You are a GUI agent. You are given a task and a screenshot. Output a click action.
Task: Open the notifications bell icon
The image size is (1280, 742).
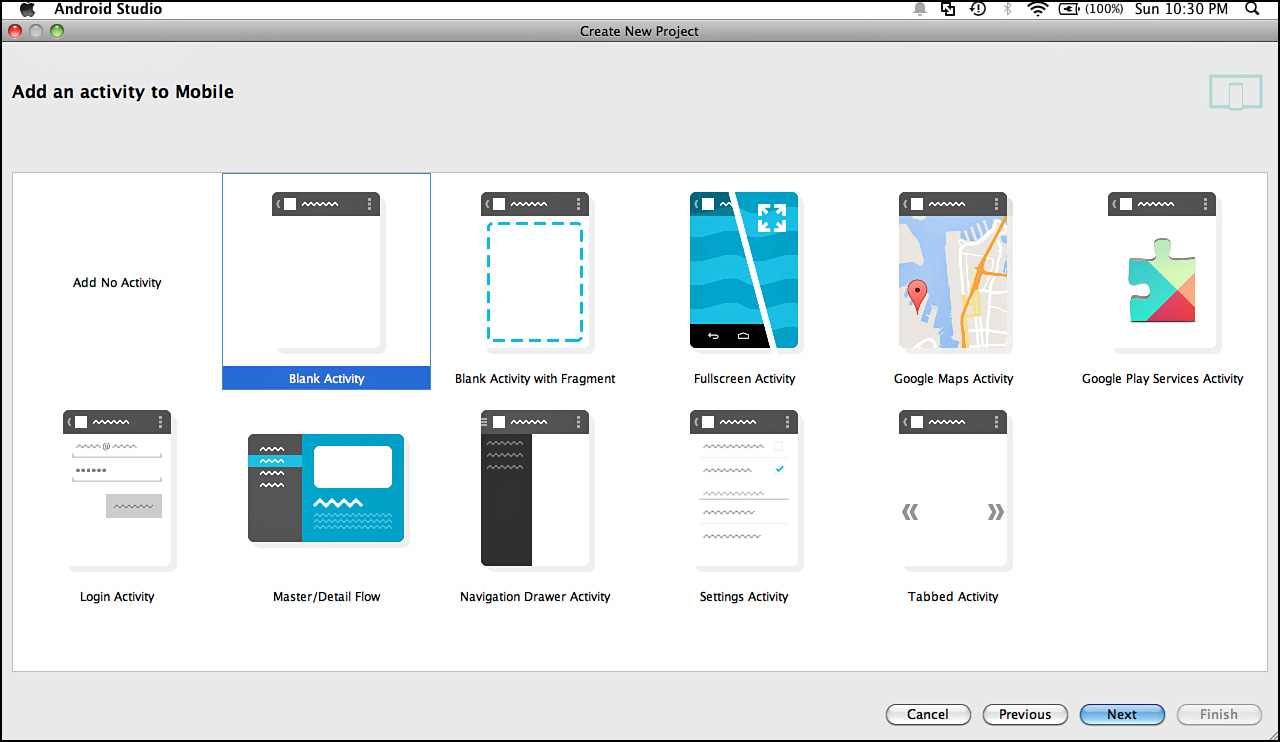point(919,9)
